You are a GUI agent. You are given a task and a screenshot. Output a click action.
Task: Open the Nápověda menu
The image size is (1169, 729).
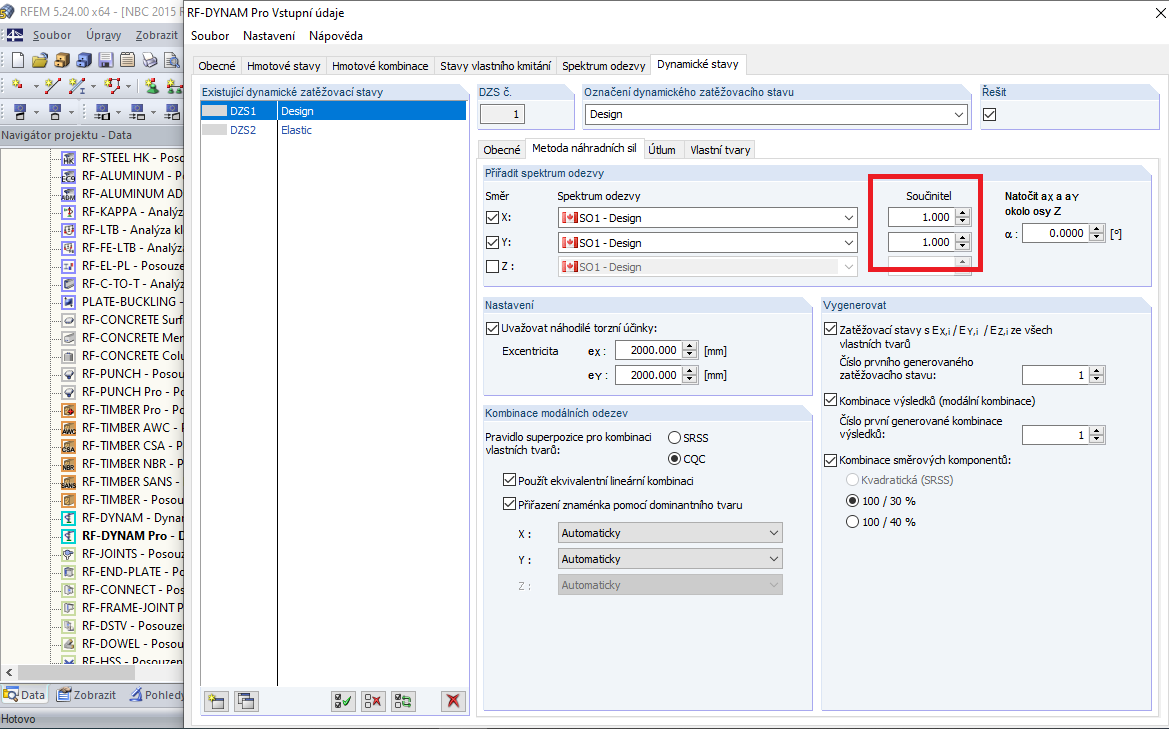coord(335,36)
